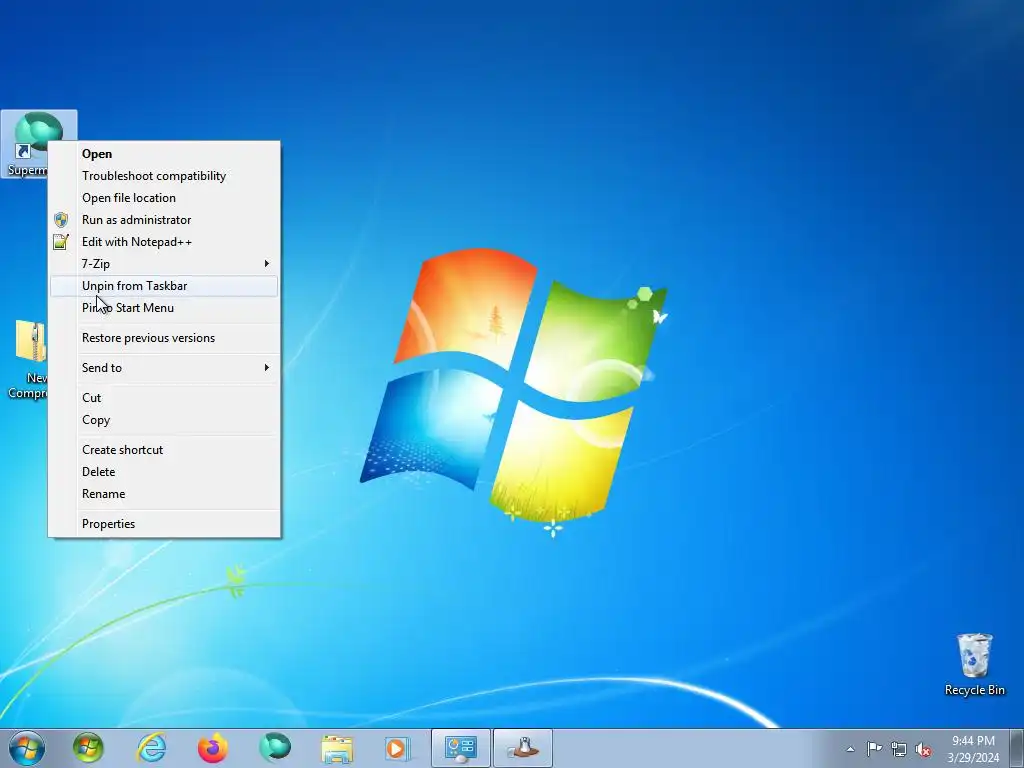This screenshot has height=768, width=1024.
Task: Open the Windows flag app pinned to taskbar
Action: pos(88,748)
